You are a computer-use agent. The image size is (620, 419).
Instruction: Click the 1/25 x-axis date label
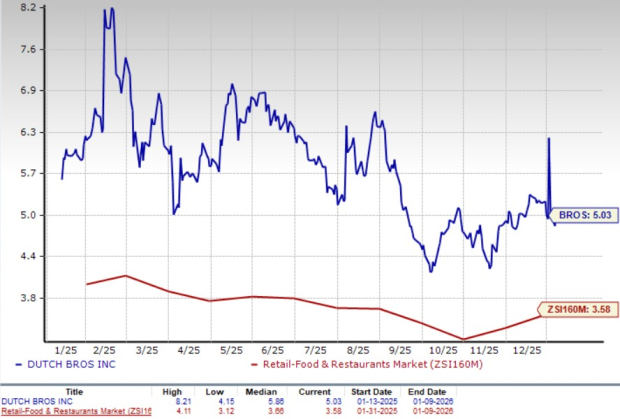66,350
